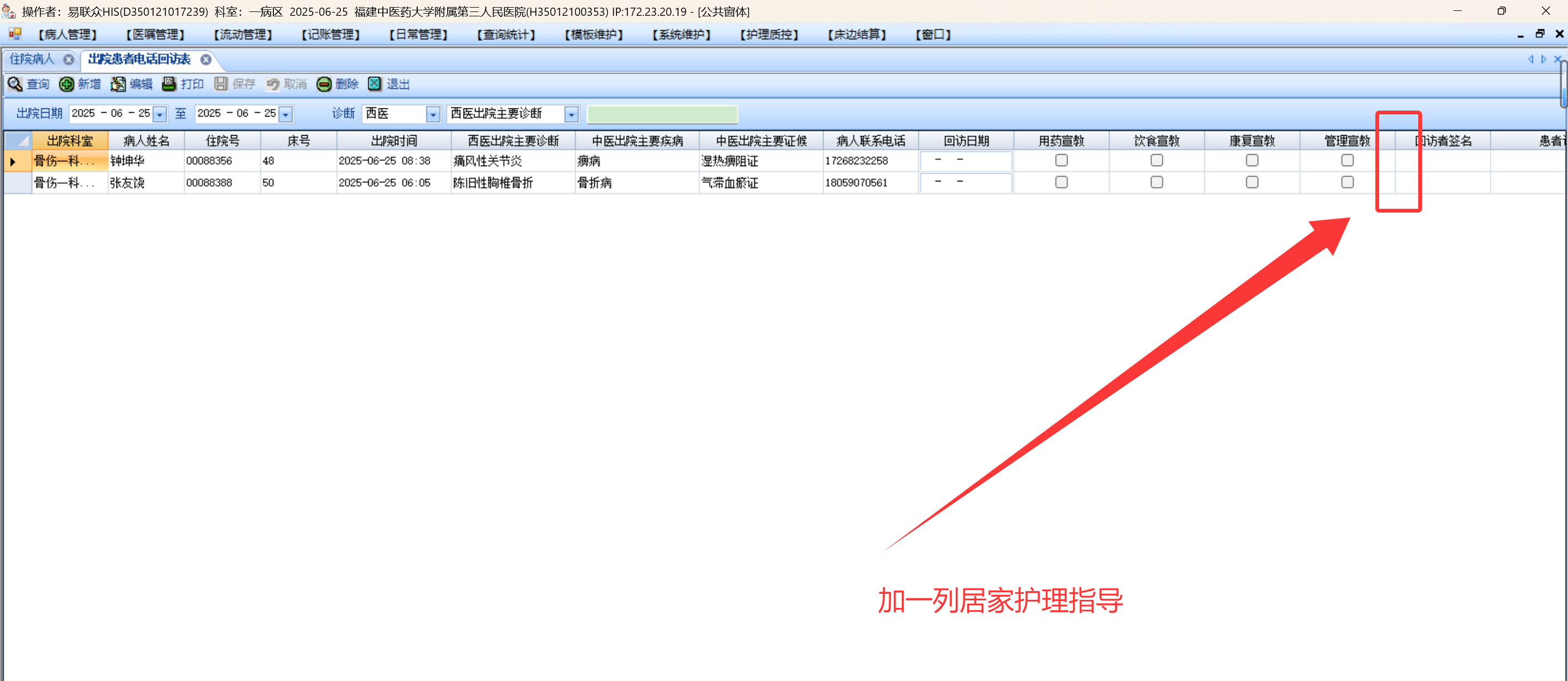Click the 出院科室 column header
This screenshot has width=1568, height=681.
click(x=70, y=141)
